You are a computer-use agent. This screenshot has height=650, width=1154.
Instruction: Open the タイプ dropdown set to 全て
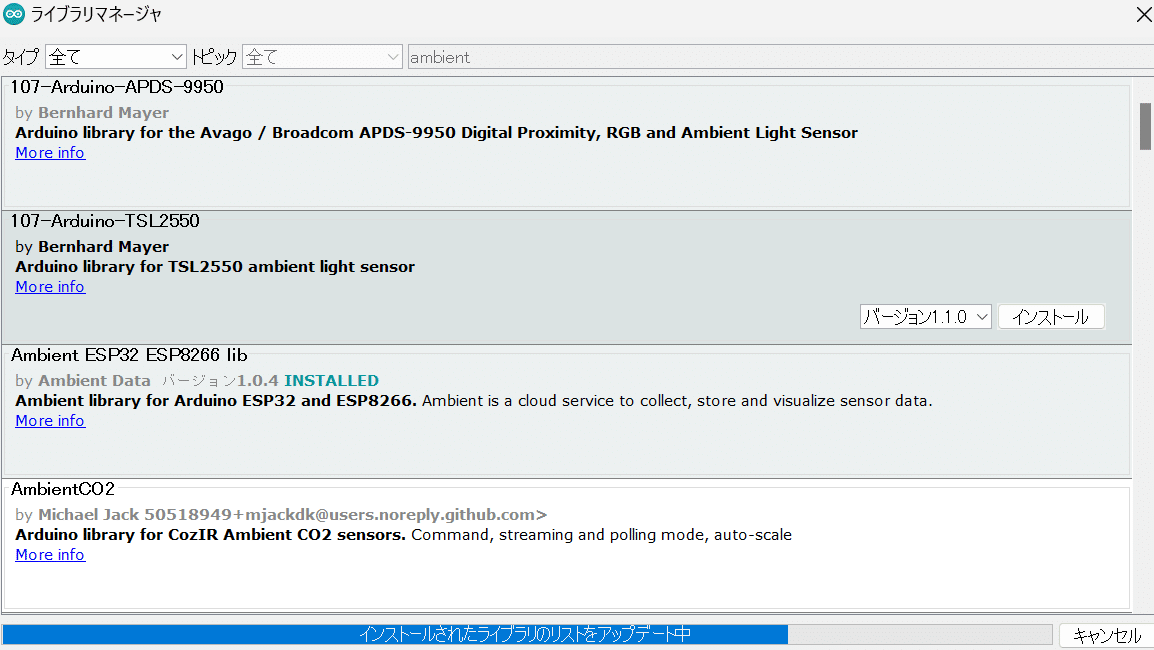[116, 57]
